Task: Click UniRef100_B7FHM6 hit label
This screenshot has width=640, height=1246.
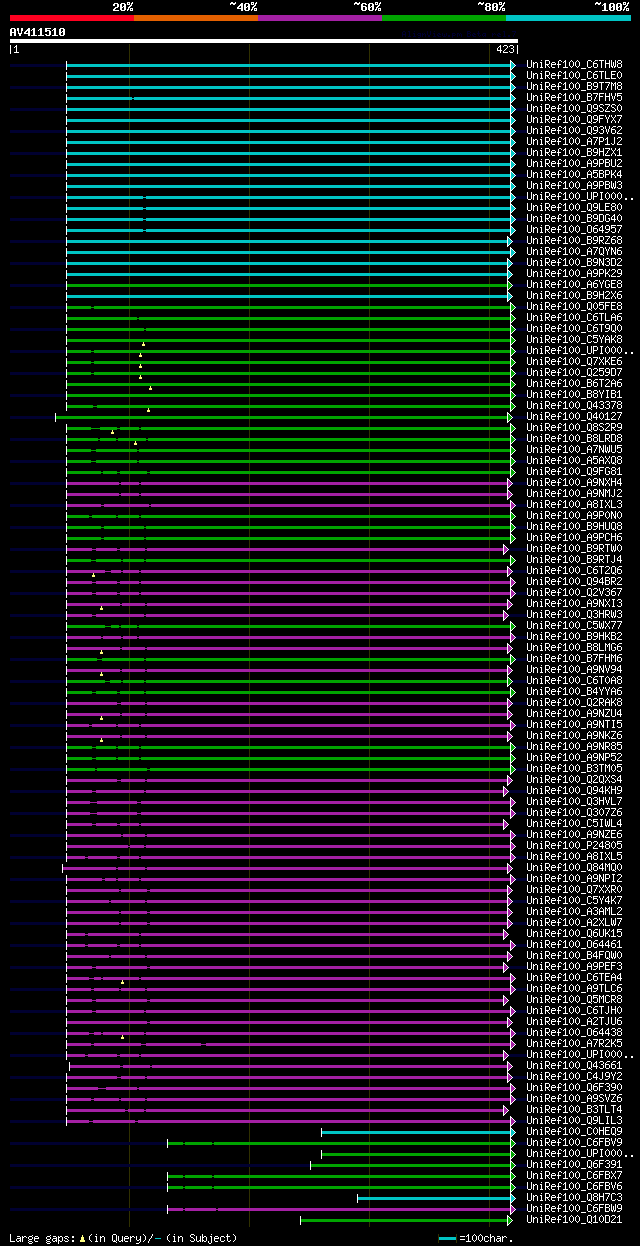Action: (x=574, y=658)
